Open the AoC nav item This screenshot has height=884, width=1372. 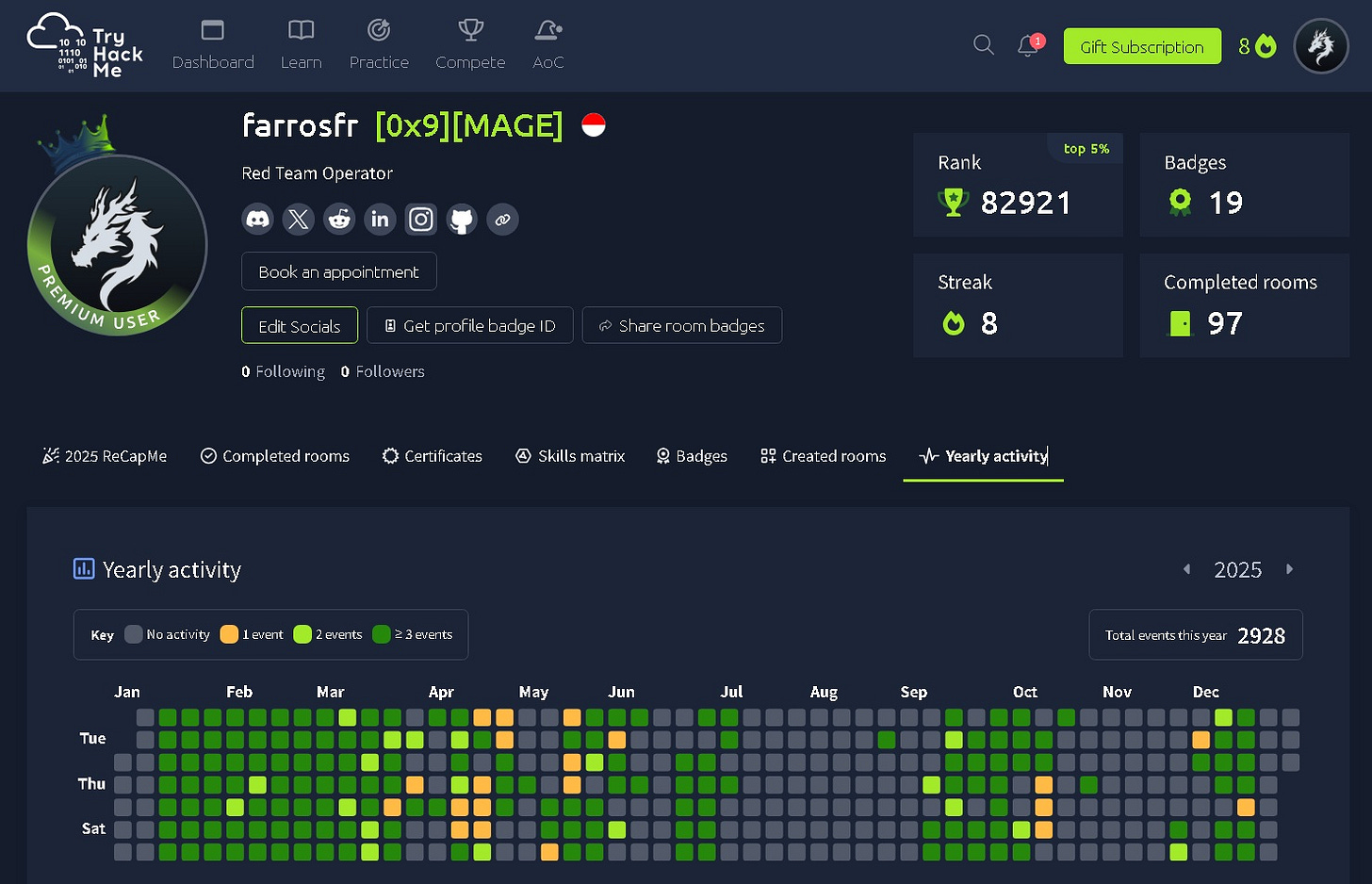[548, 45]
